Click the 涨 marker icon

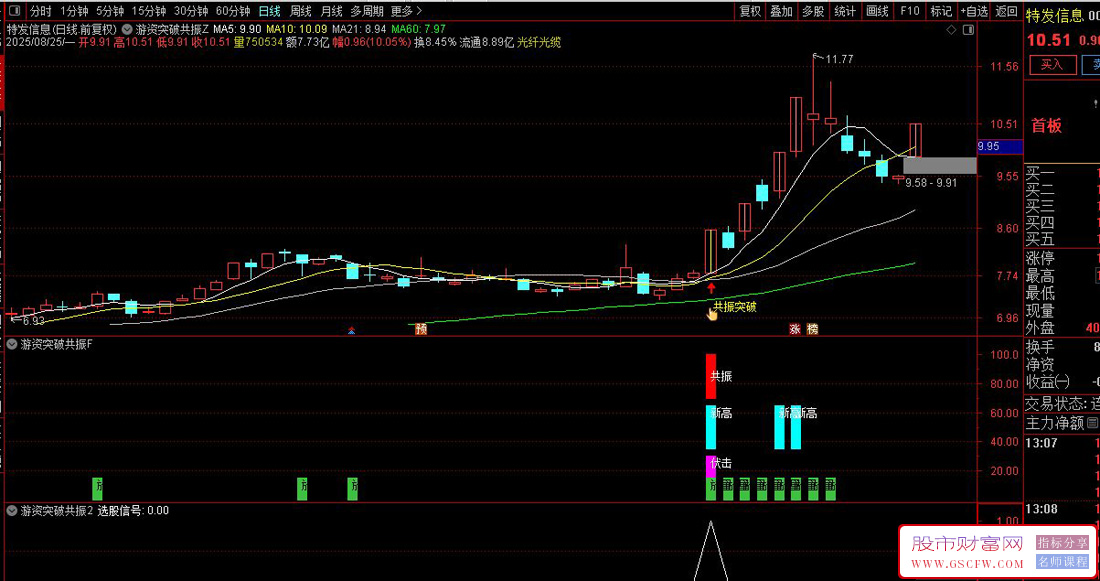click(x=796, y=329)
